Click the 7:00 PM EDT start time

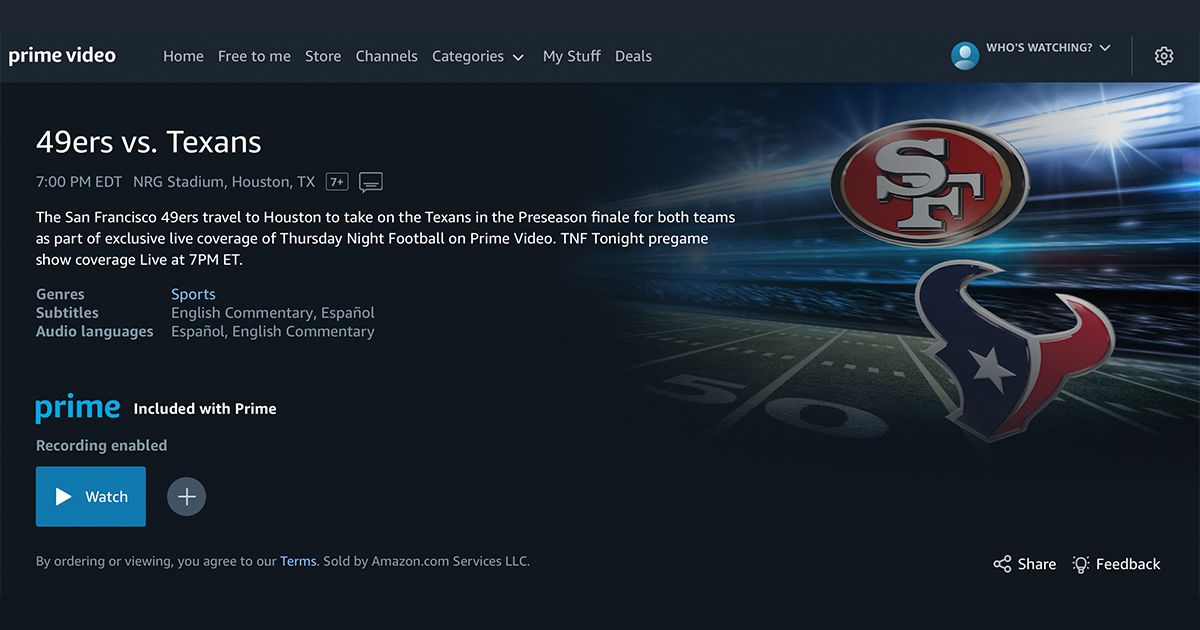[79, 182]
